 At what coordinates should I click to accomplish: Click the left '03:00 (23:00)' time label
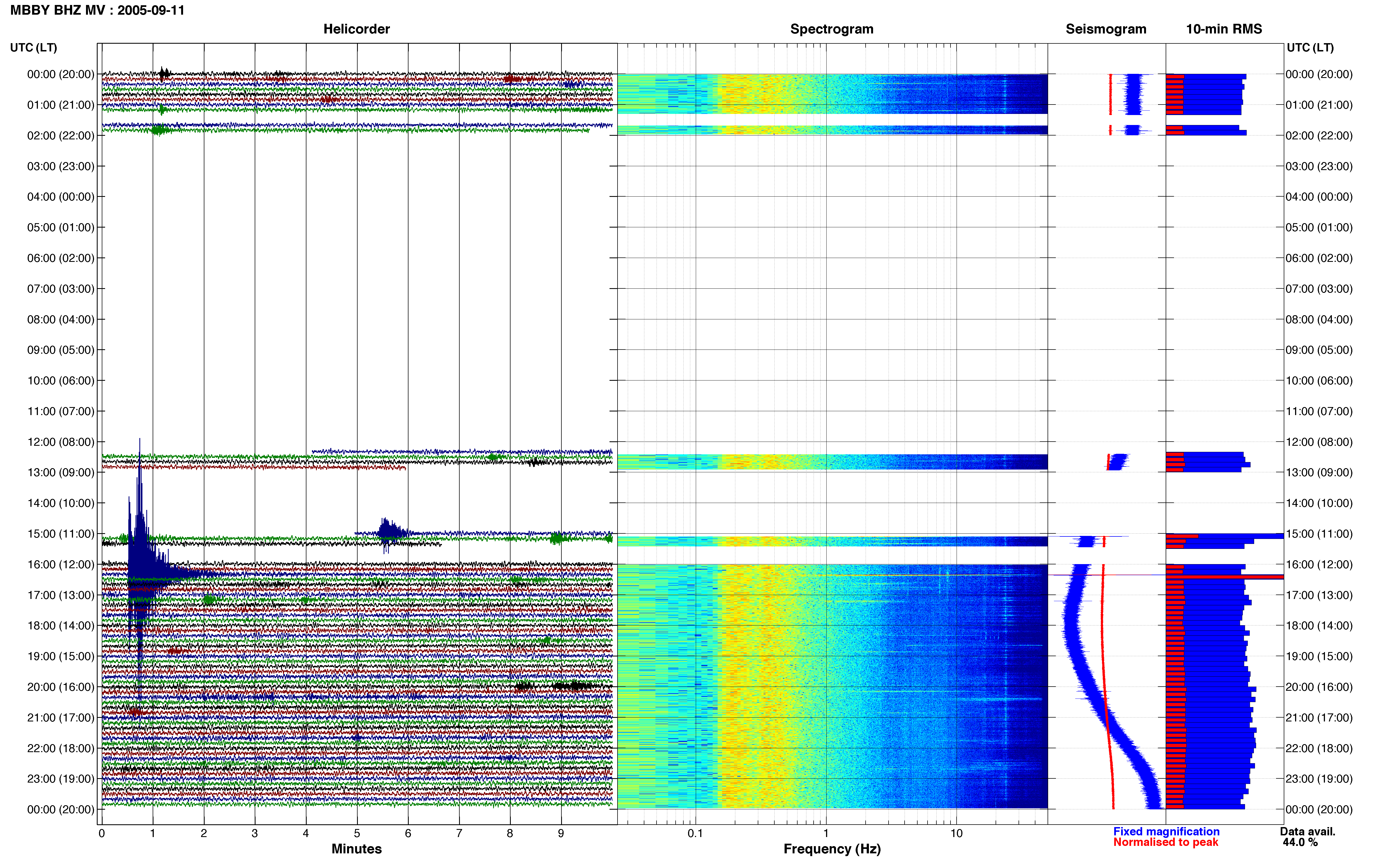61,166
